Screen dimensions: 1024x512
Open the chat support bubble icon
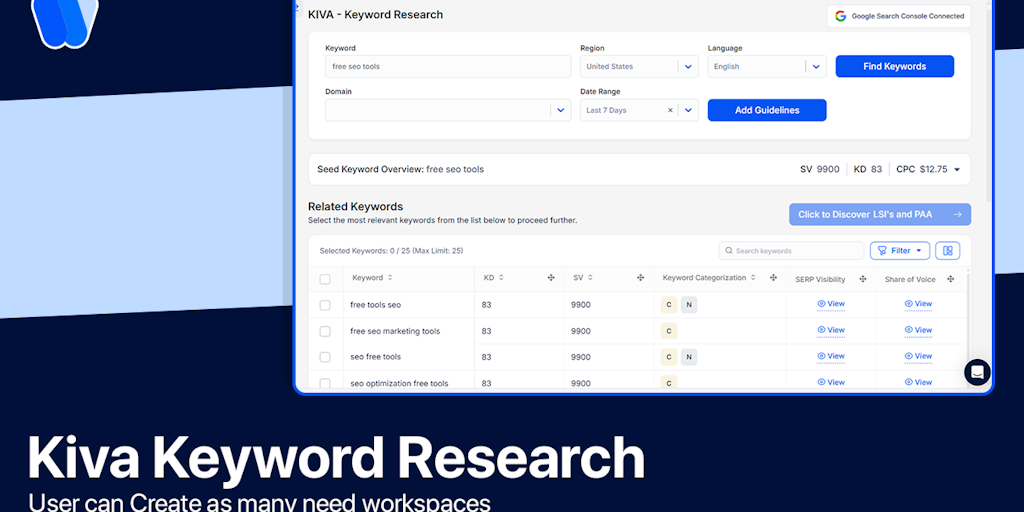(x=977, y=372)
